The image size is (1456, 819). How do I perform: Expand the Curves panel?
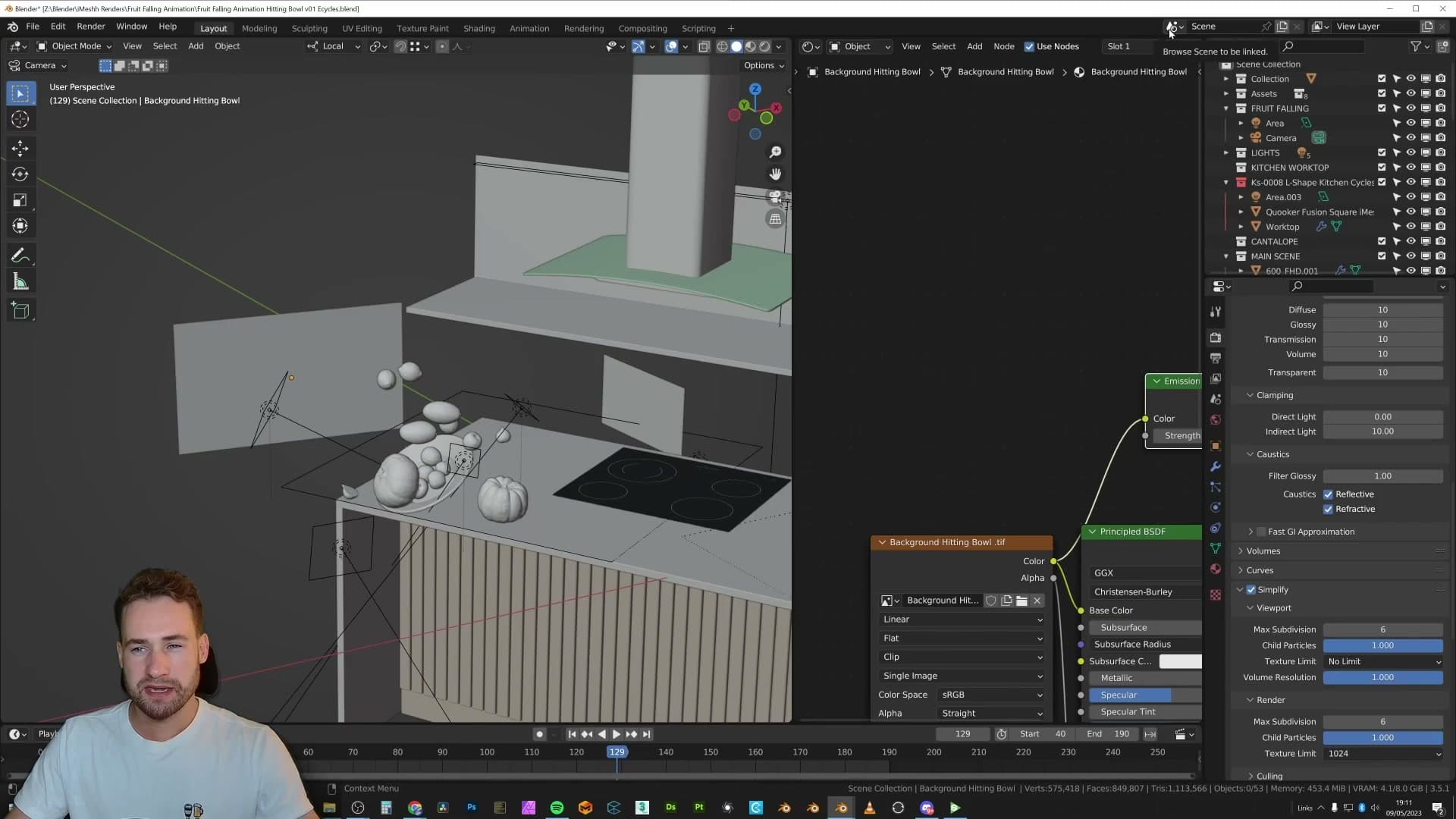(1260, 570)
